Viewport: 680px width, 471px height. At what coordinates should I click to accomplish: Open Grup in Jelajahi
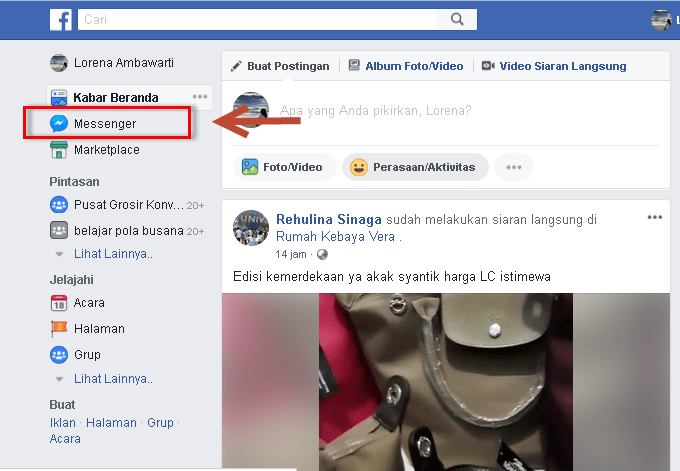tap(87, 355)
